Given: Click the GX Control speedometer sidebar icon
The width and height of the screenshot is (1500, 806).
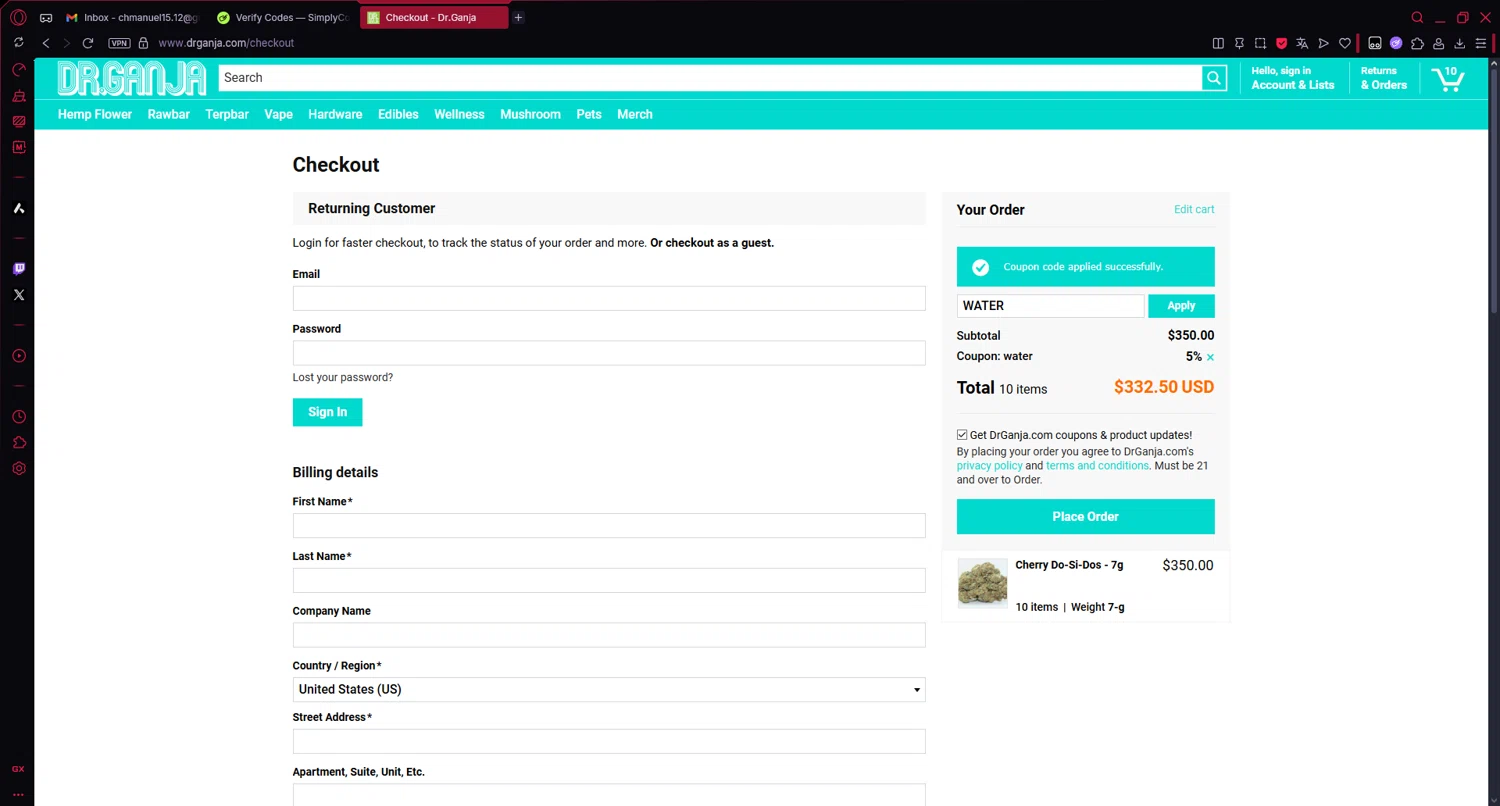Looking at the screenshot, I should pos(18,70).
